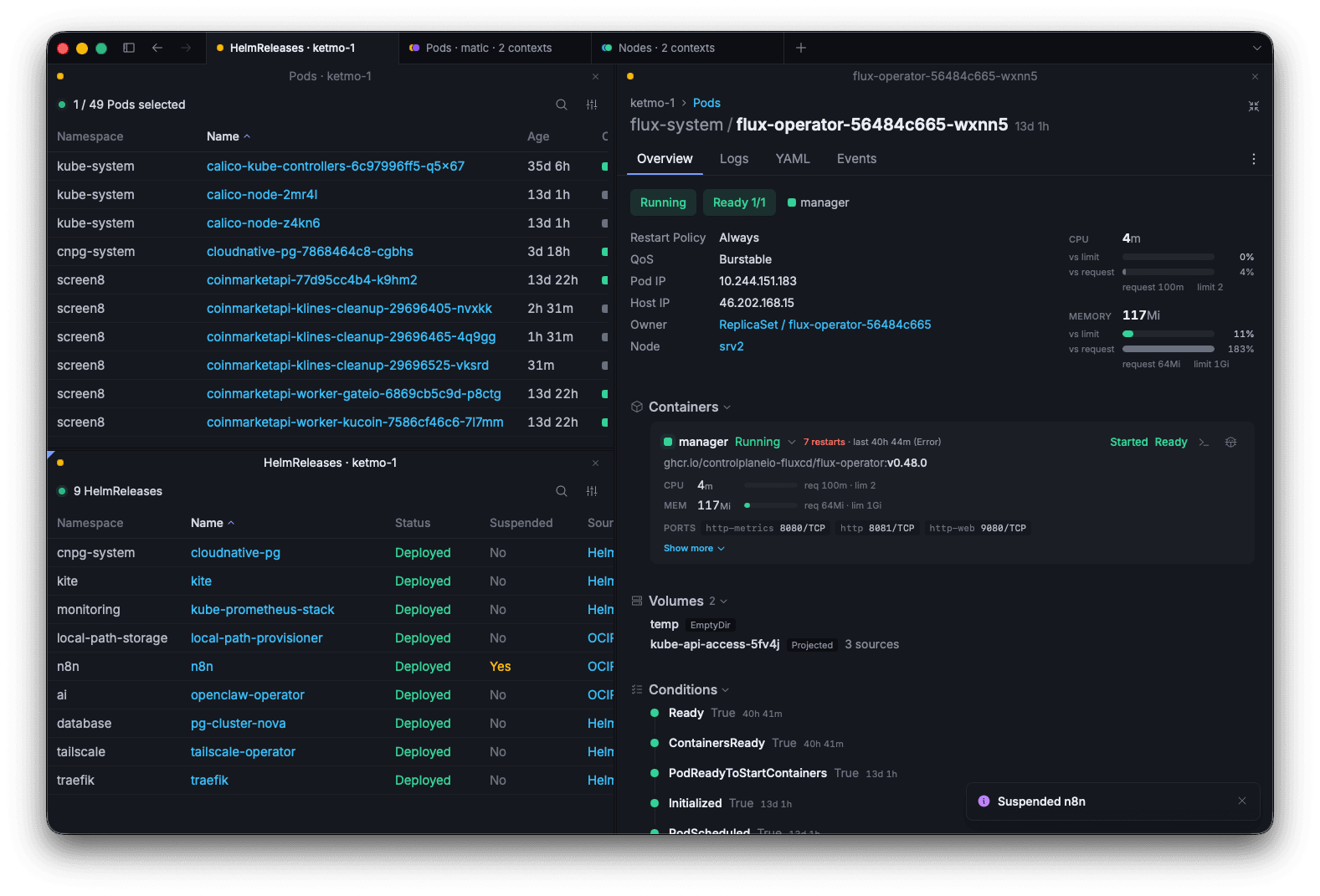The width and height of the screenshot is (1320, 896).
Task: Collapse the Containers section
Action: coord(727,407)
